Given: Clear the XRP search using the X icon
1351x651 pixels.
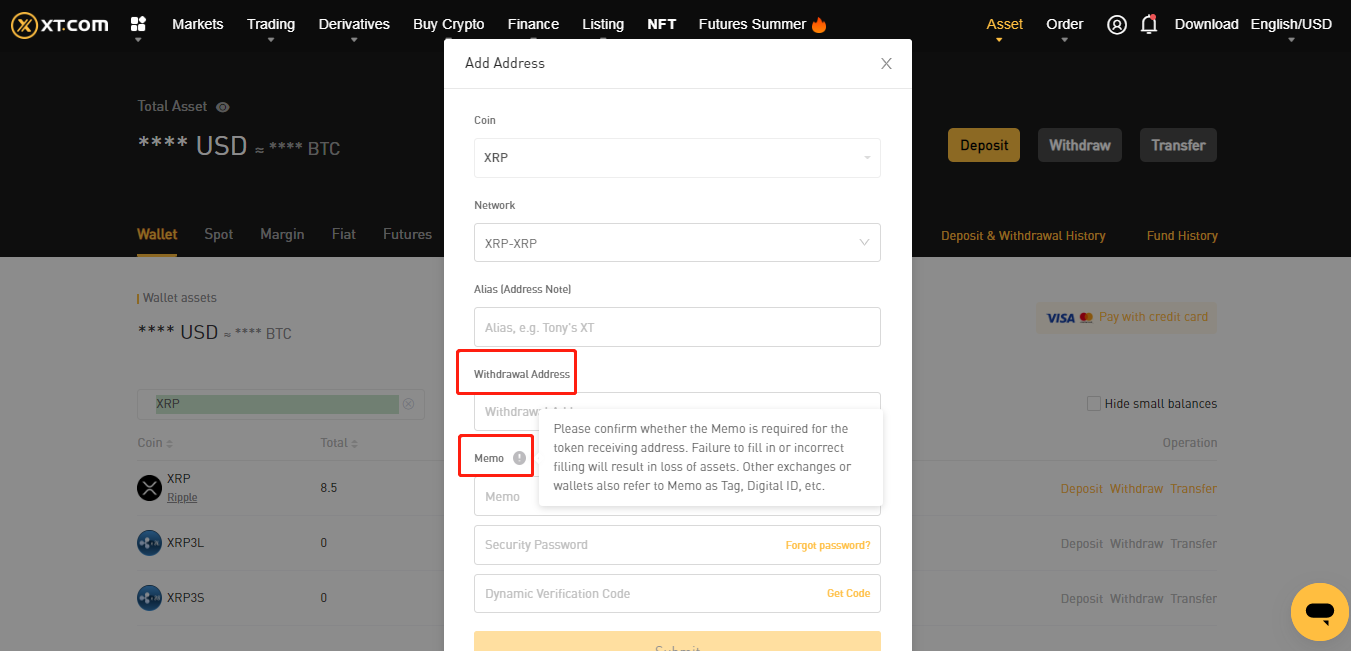Looking at the screenshot, I should click(x=408, y=403).
